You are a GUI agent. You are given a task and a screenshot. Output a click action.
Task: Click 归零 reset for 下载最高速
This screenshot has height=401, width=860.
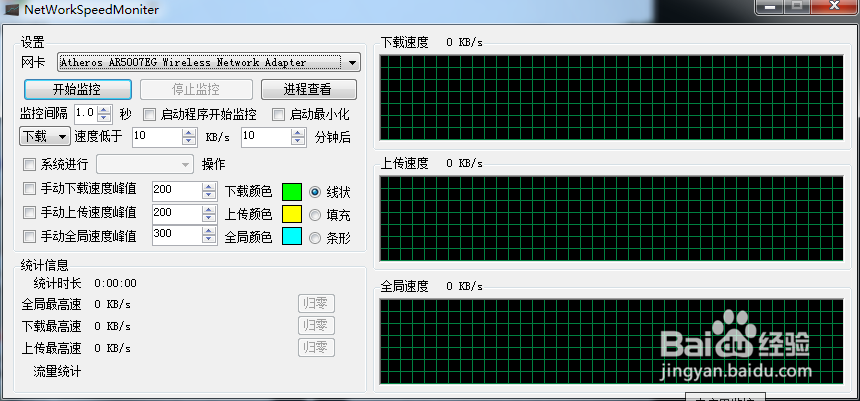coord(316,325)
